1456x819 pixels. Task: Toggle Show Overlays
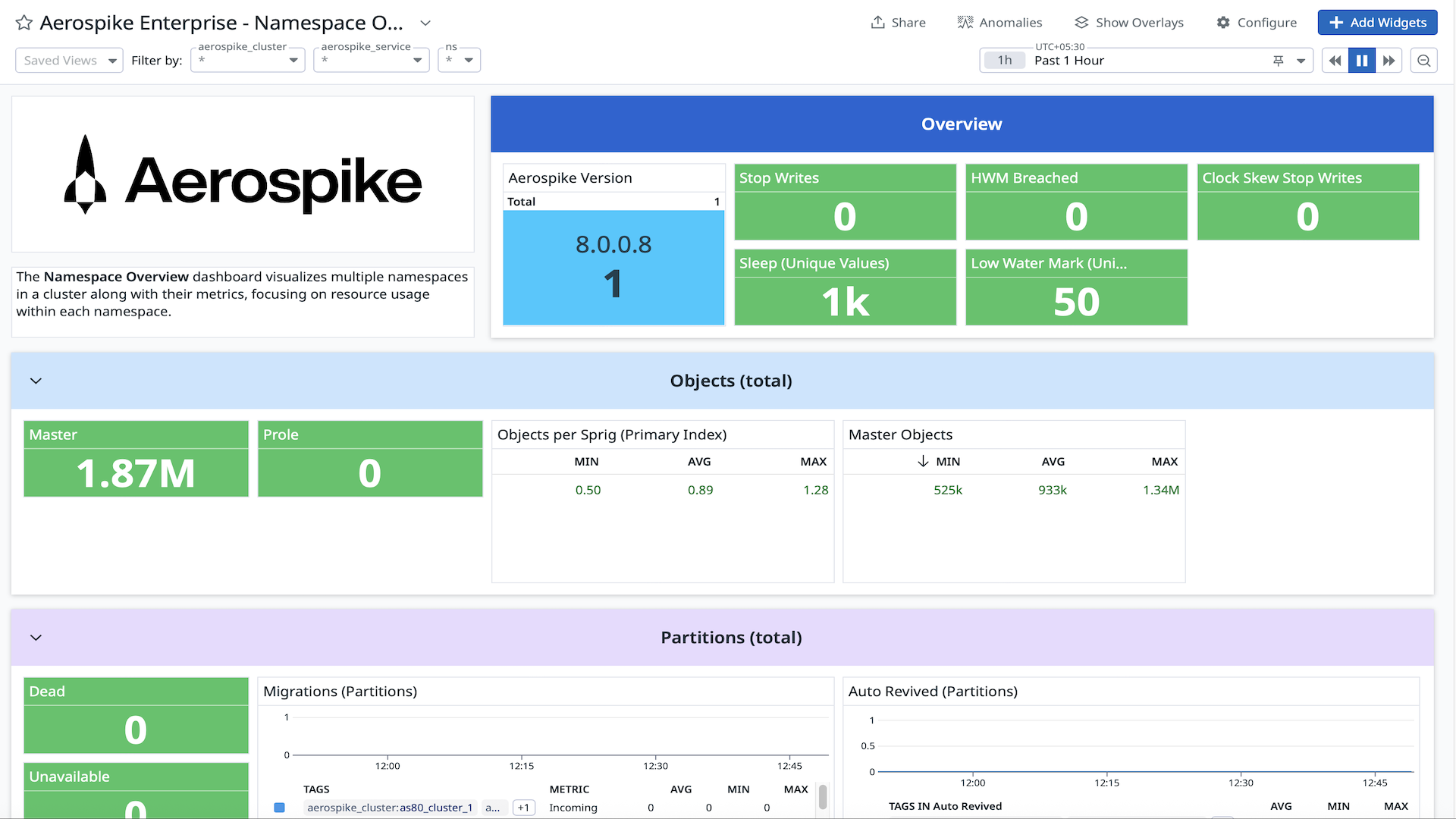click(x=1129, y=23)
